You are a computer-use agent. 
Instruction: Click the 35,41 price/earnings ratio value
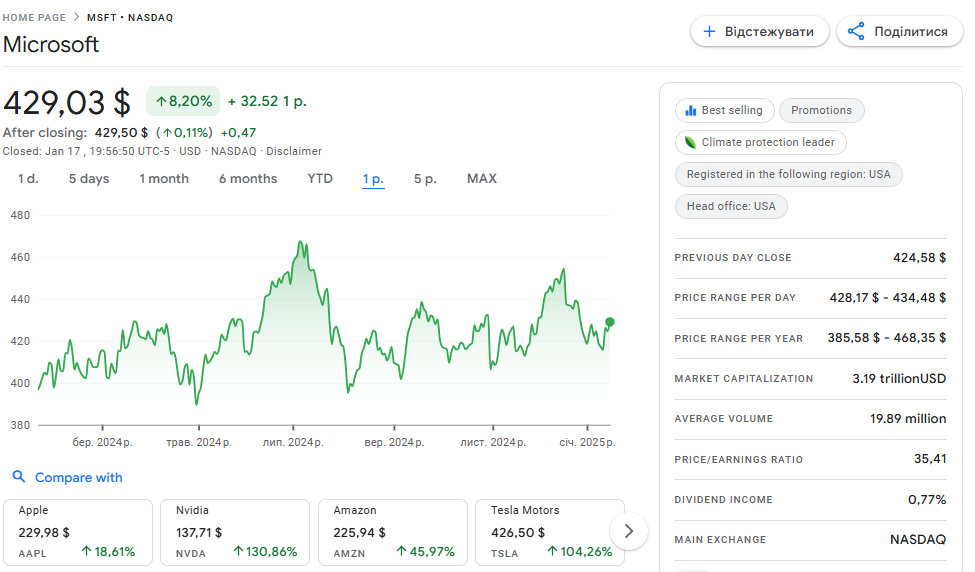[930, 459]
